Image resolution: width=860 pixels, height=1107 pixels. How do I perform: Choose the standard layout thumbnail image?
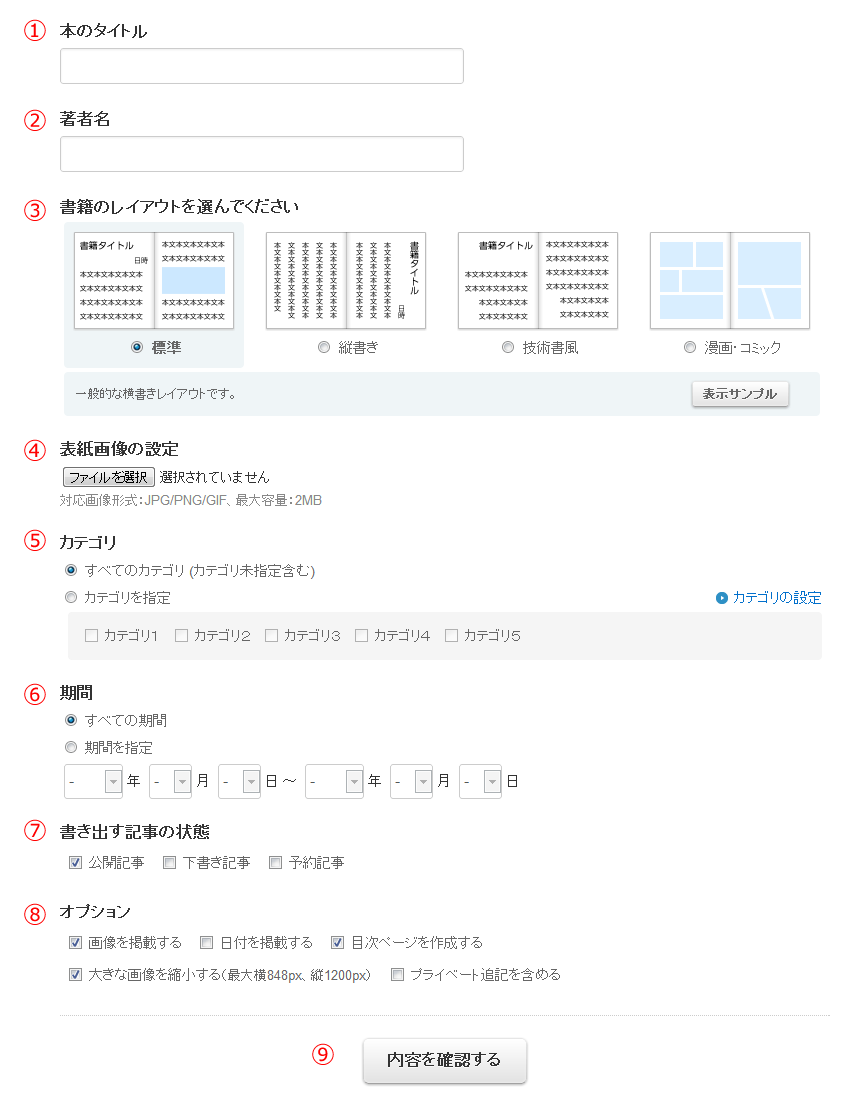(x=154, y=281)
